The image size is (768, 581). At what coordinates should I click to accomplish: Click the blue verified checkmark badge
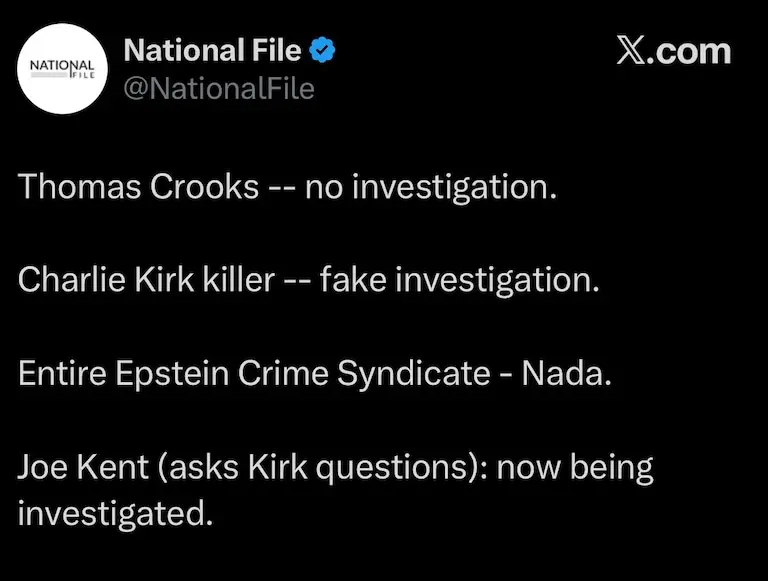point(321,49)
